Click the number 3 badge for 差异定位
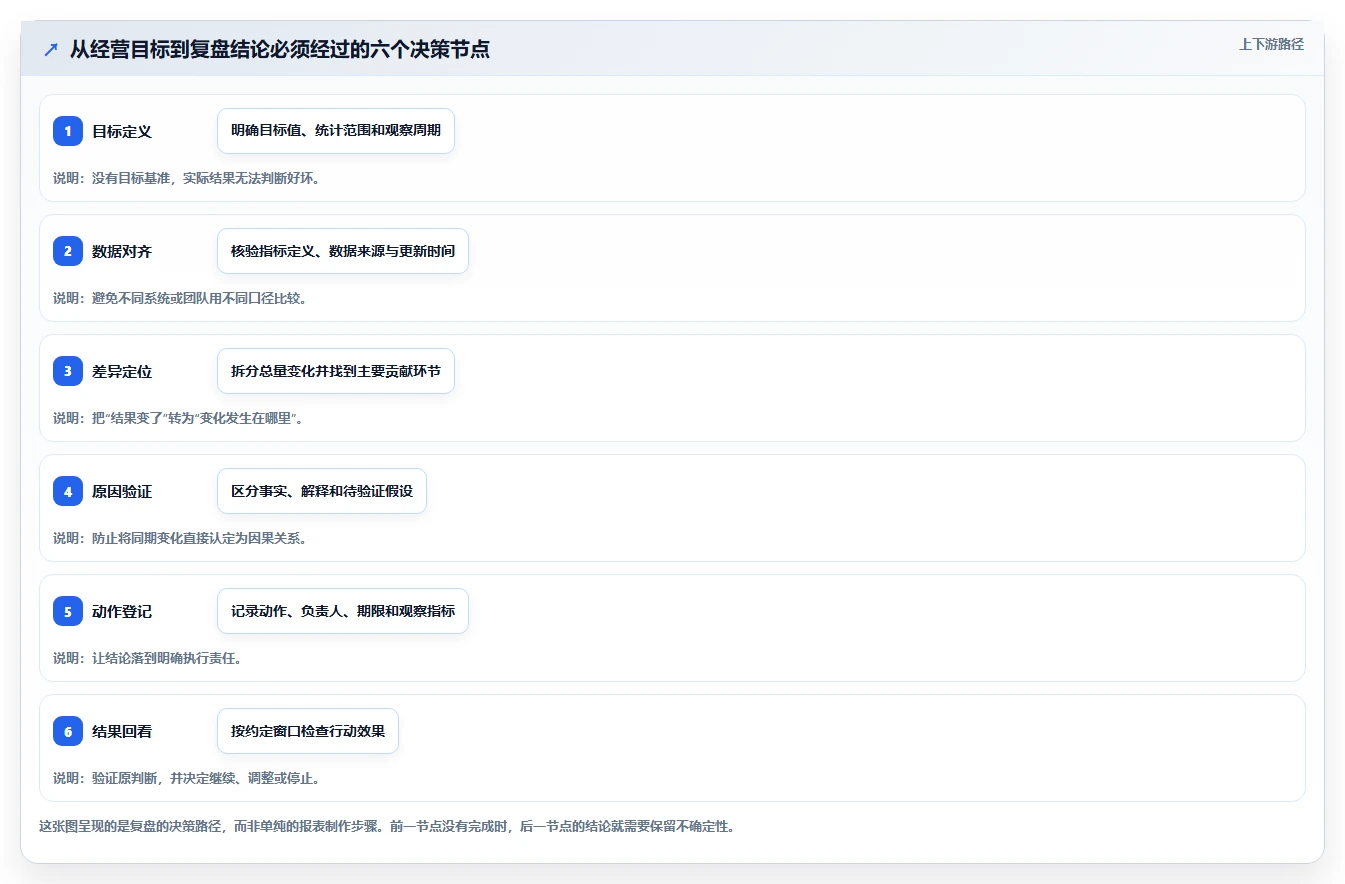 click(68, 371)
